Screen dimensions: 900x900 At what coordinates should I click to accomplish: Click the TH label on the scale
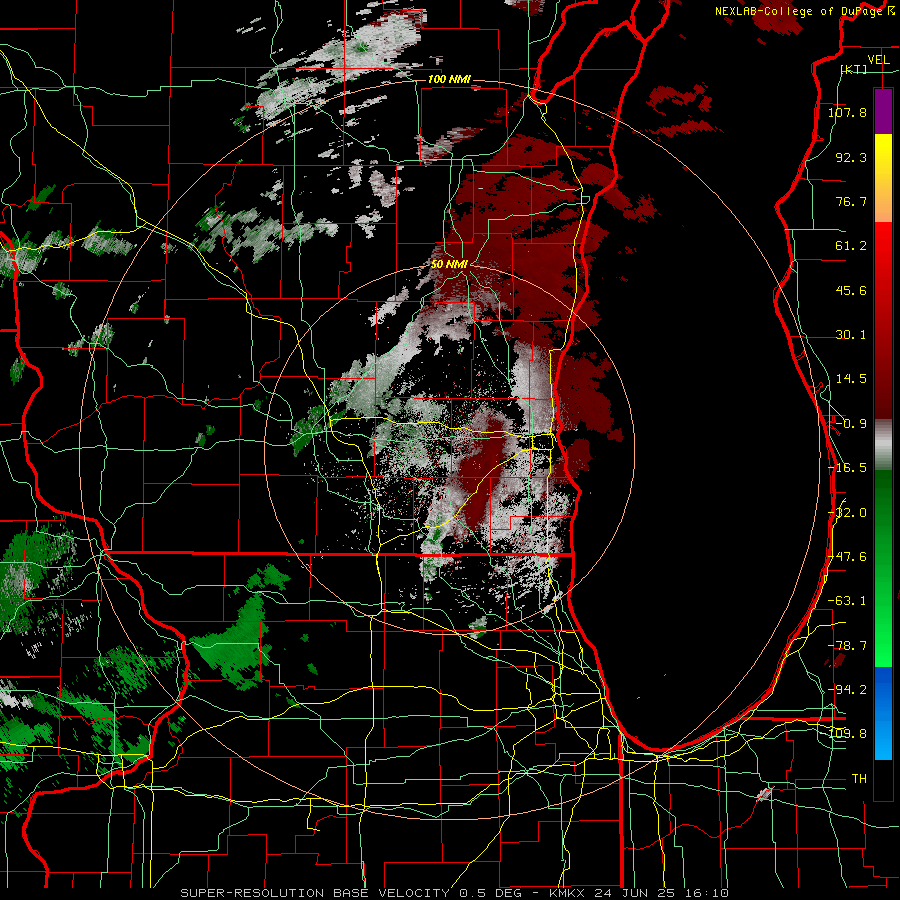pyautogui.click(x=859, y=779)
